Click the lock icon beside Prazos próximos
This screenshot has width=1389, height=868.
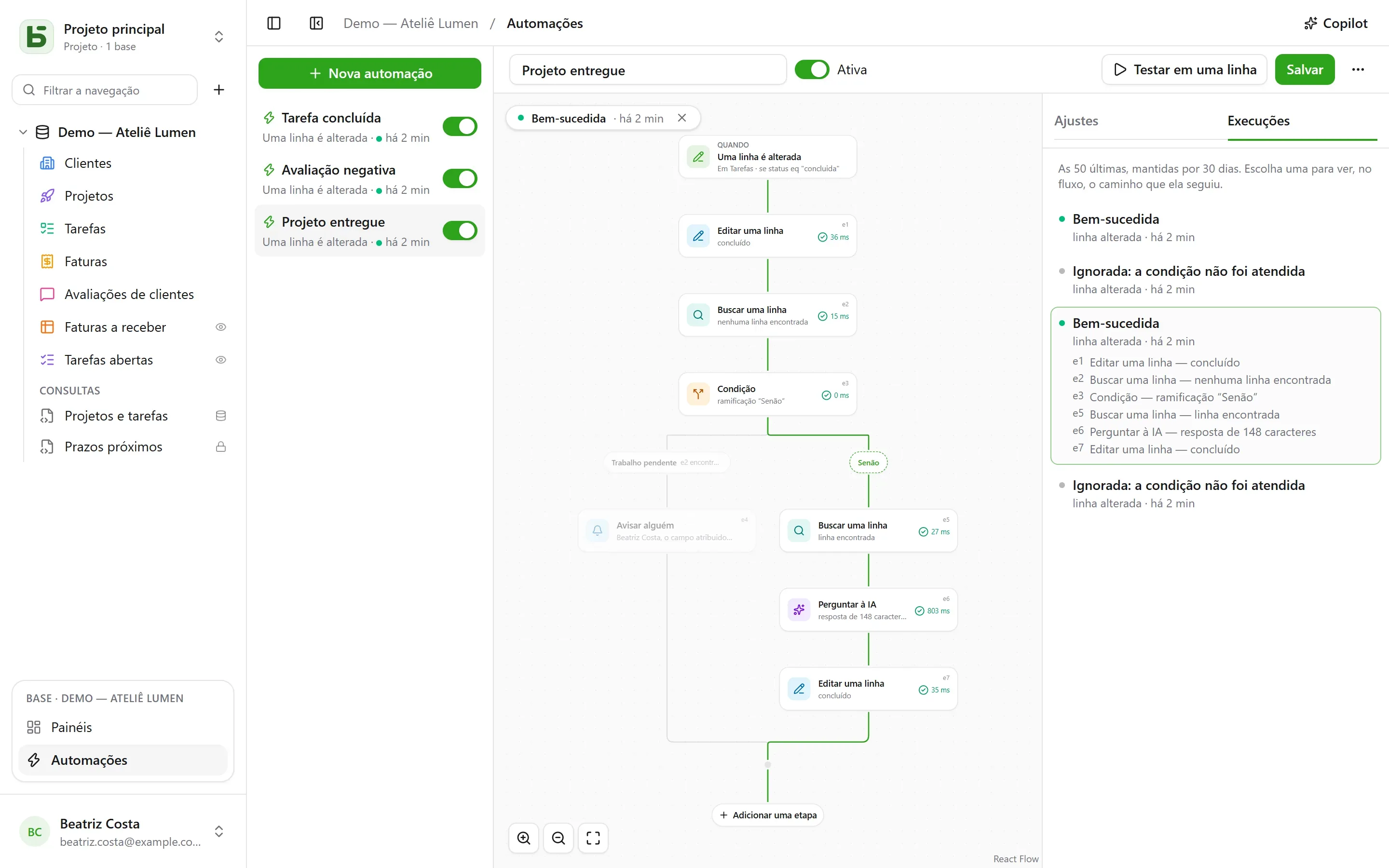[x=220, y=447]
